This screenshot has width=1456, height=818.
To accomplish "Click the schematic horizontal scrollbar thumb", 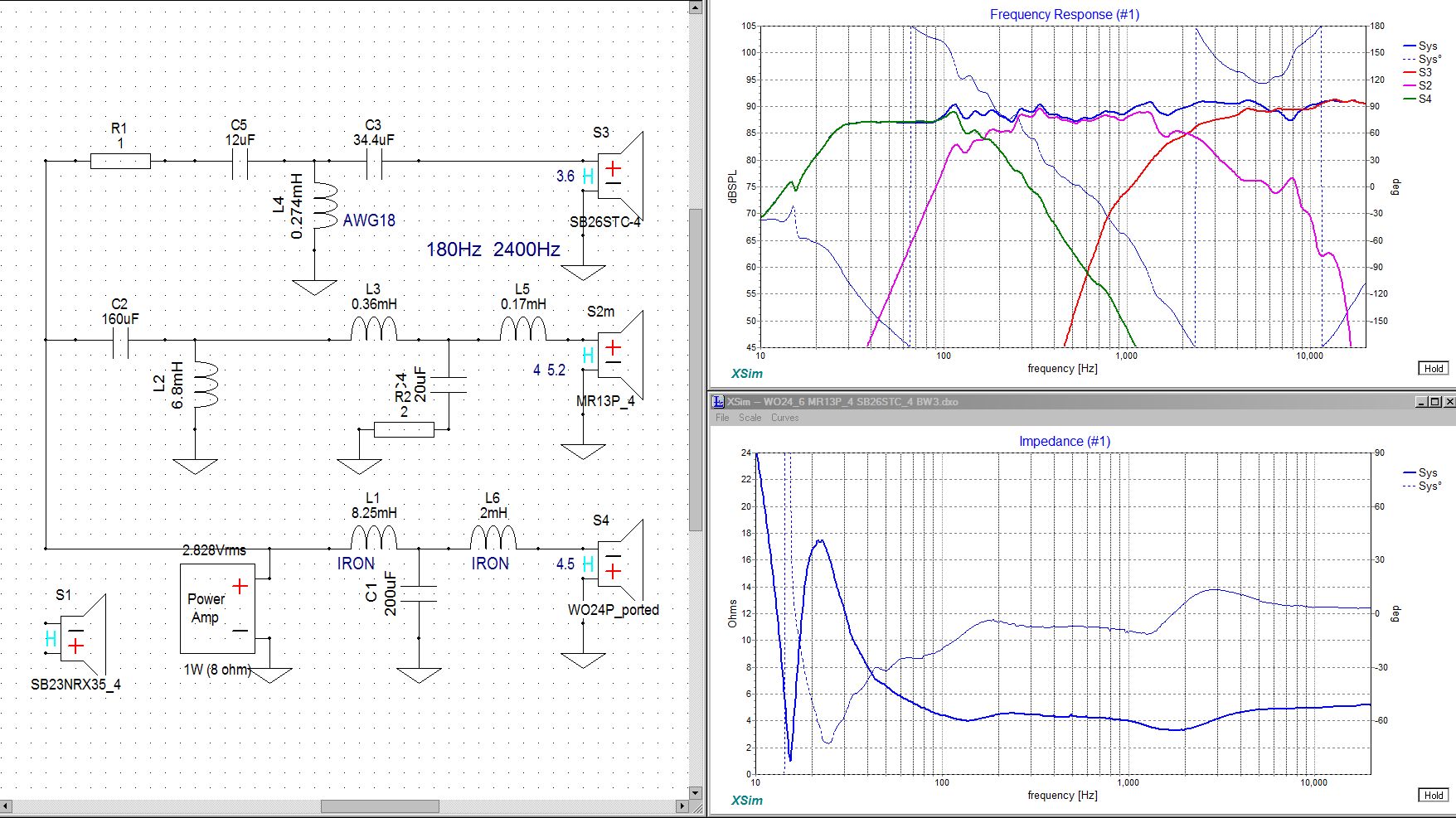I will click(380, 806).
